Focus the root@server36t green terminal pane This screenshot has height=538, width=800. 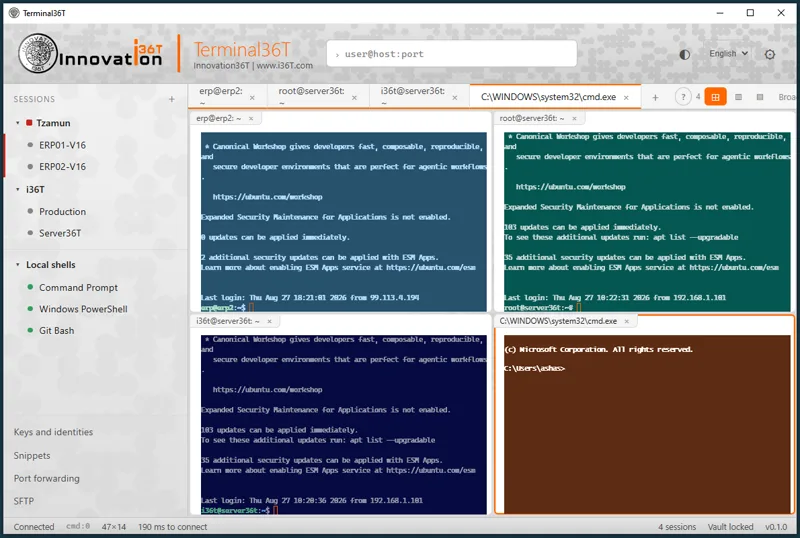[x=647, y=222]
